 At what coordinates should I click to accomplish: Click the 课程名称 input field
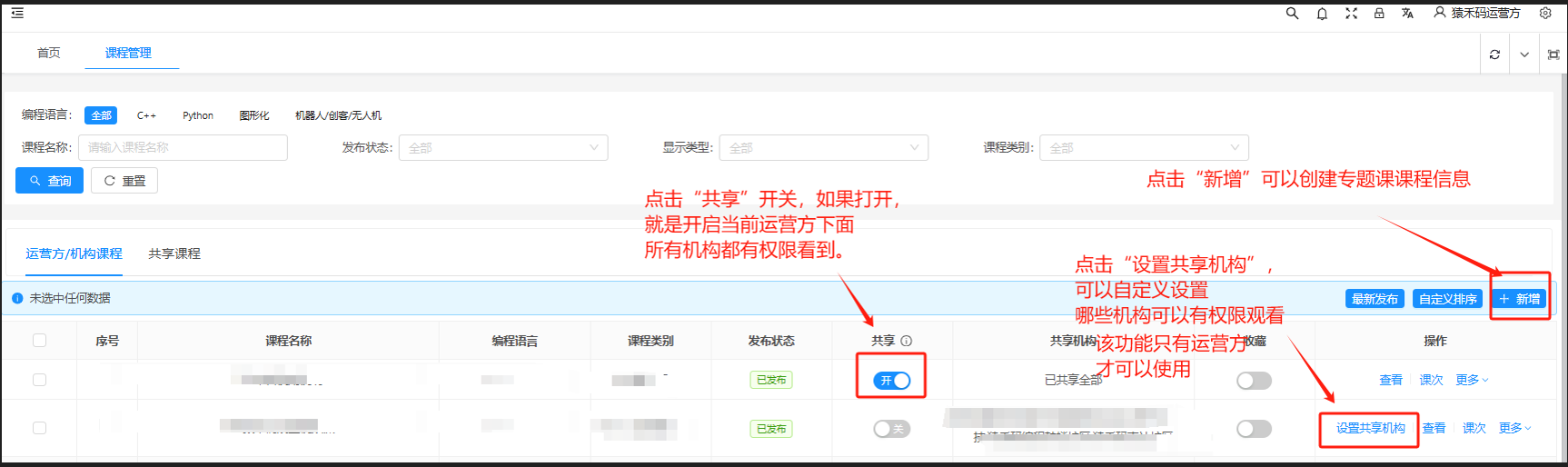point(183,147)
